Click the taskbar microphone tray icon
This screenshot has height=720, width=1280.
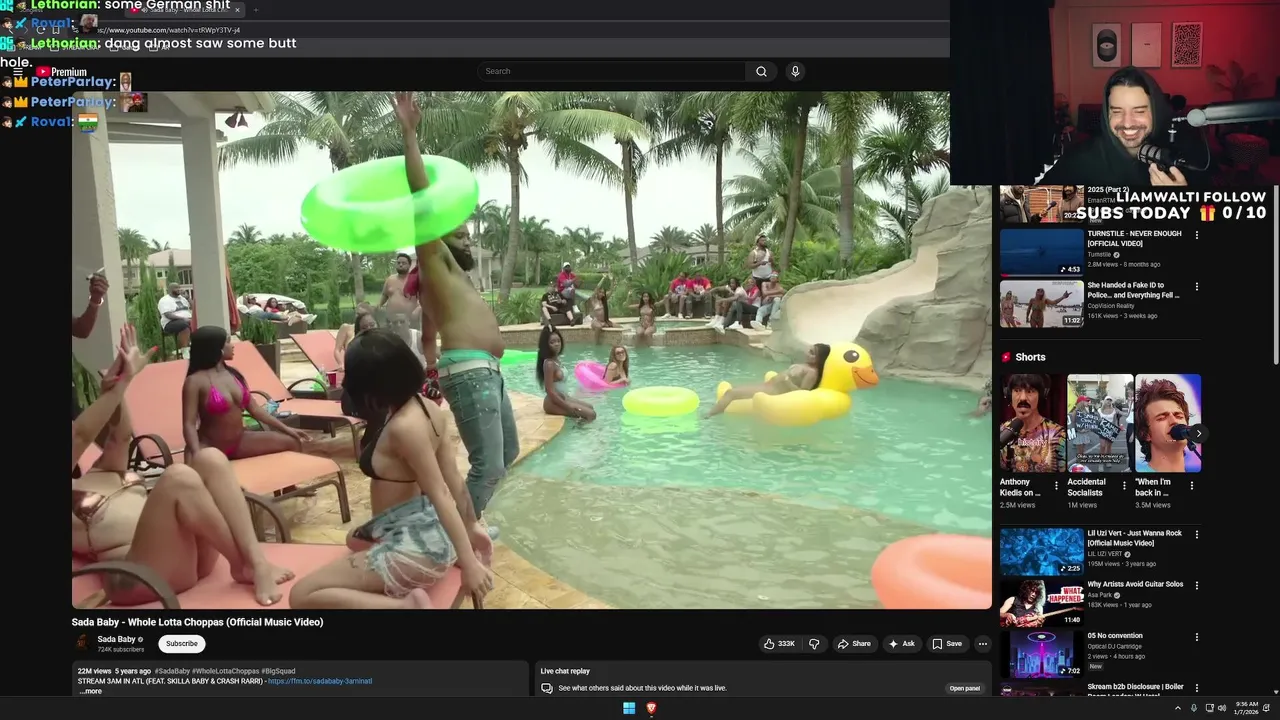(1193, 708)
